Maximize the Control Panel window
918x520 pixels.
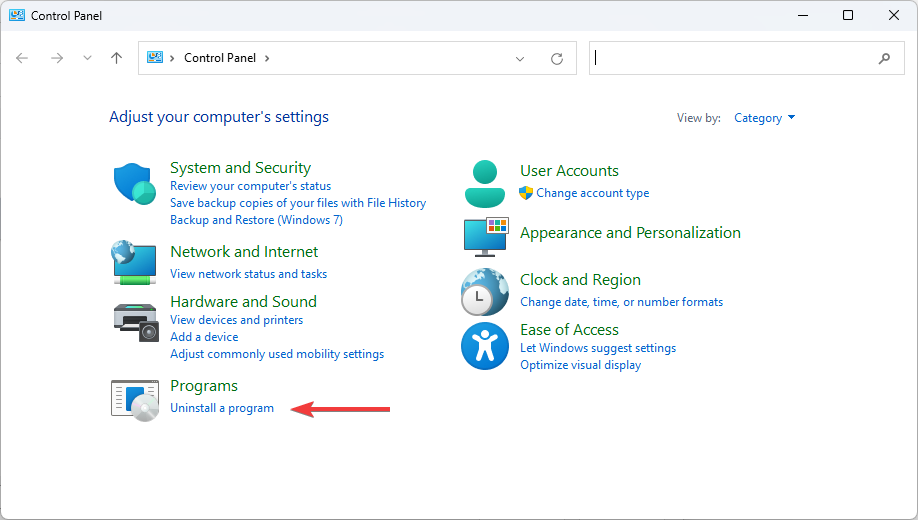tap(848, 15)
